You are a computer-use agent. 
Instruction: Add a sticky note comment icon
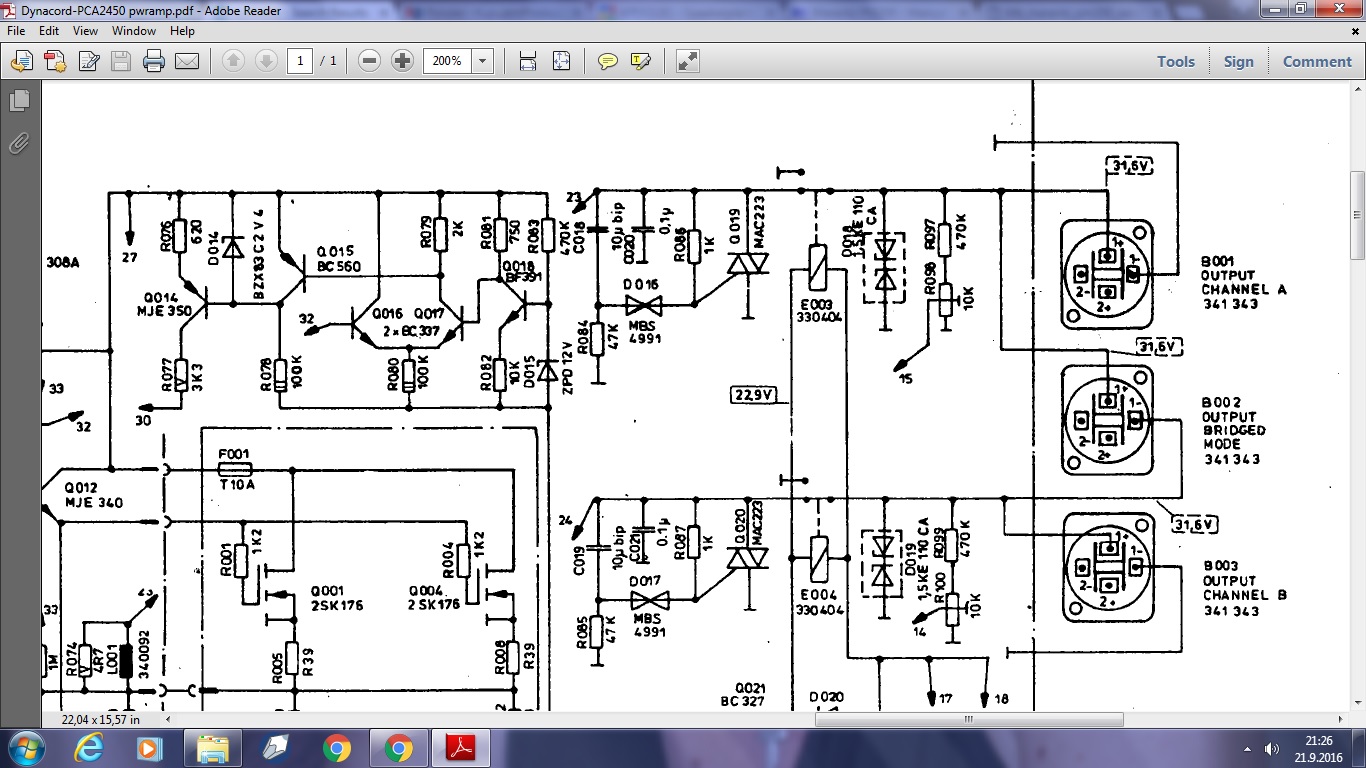pyautogui.click(x=607, y=61)
